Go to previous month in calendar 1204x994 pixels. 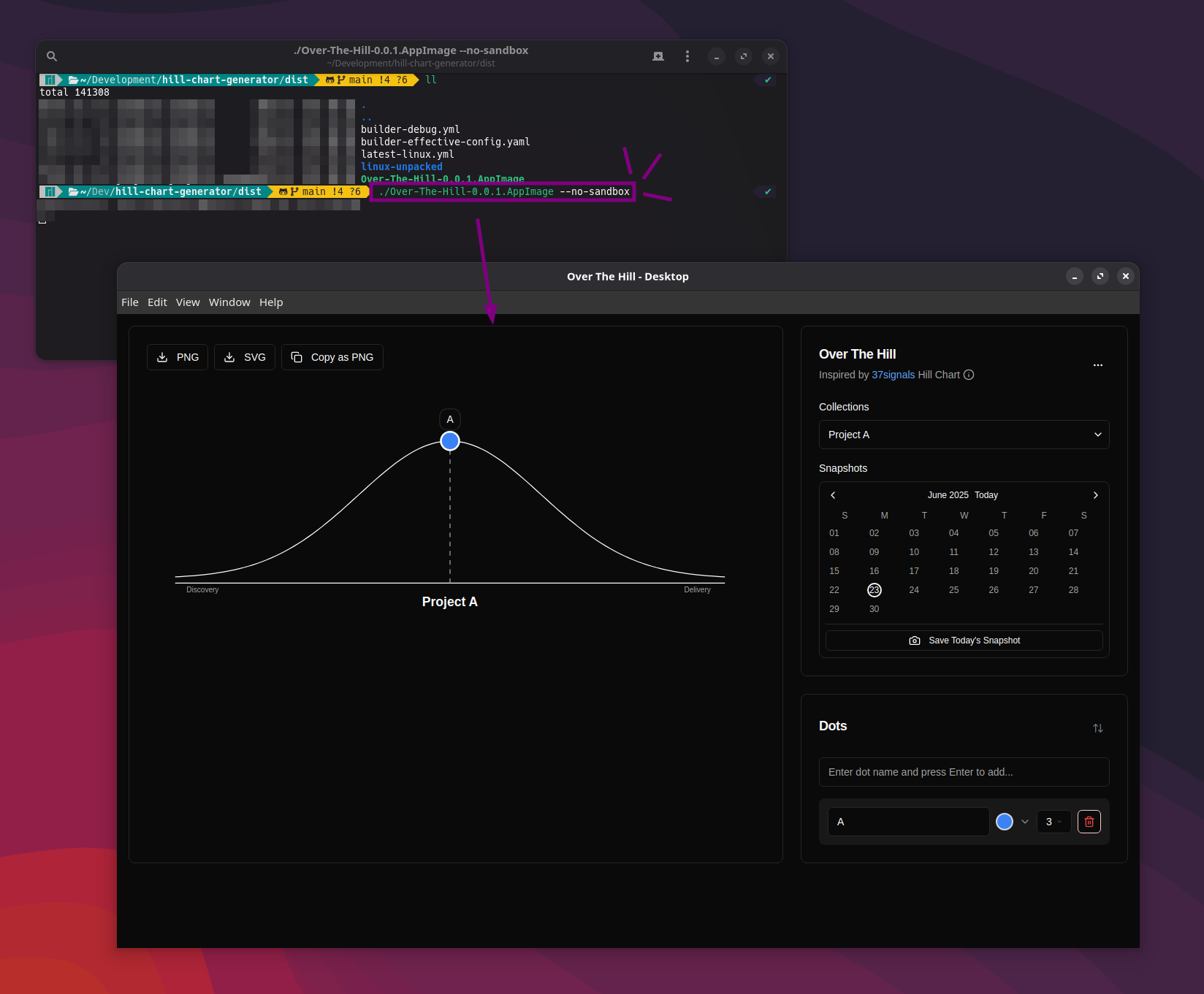pos(833,495)
